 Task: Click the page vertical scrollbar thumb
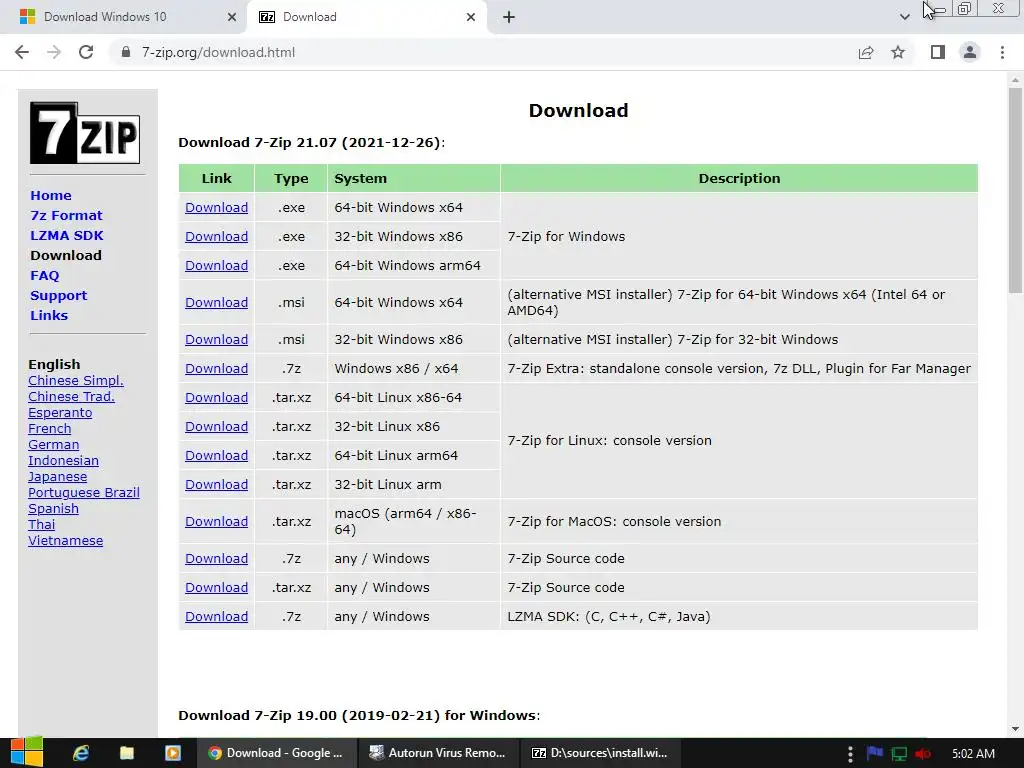click(1015, 189)
